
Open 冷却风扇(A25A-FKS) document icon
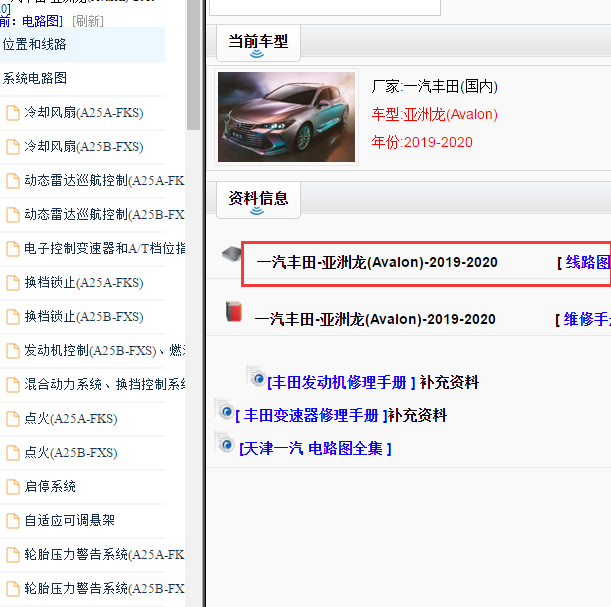pos(13,113)
